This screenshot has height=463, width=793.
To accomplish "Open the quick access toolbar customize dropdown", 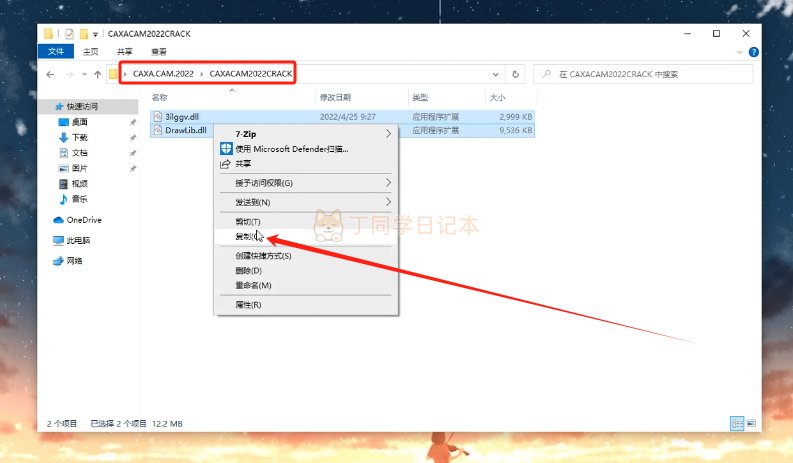I will pos(95,34).
